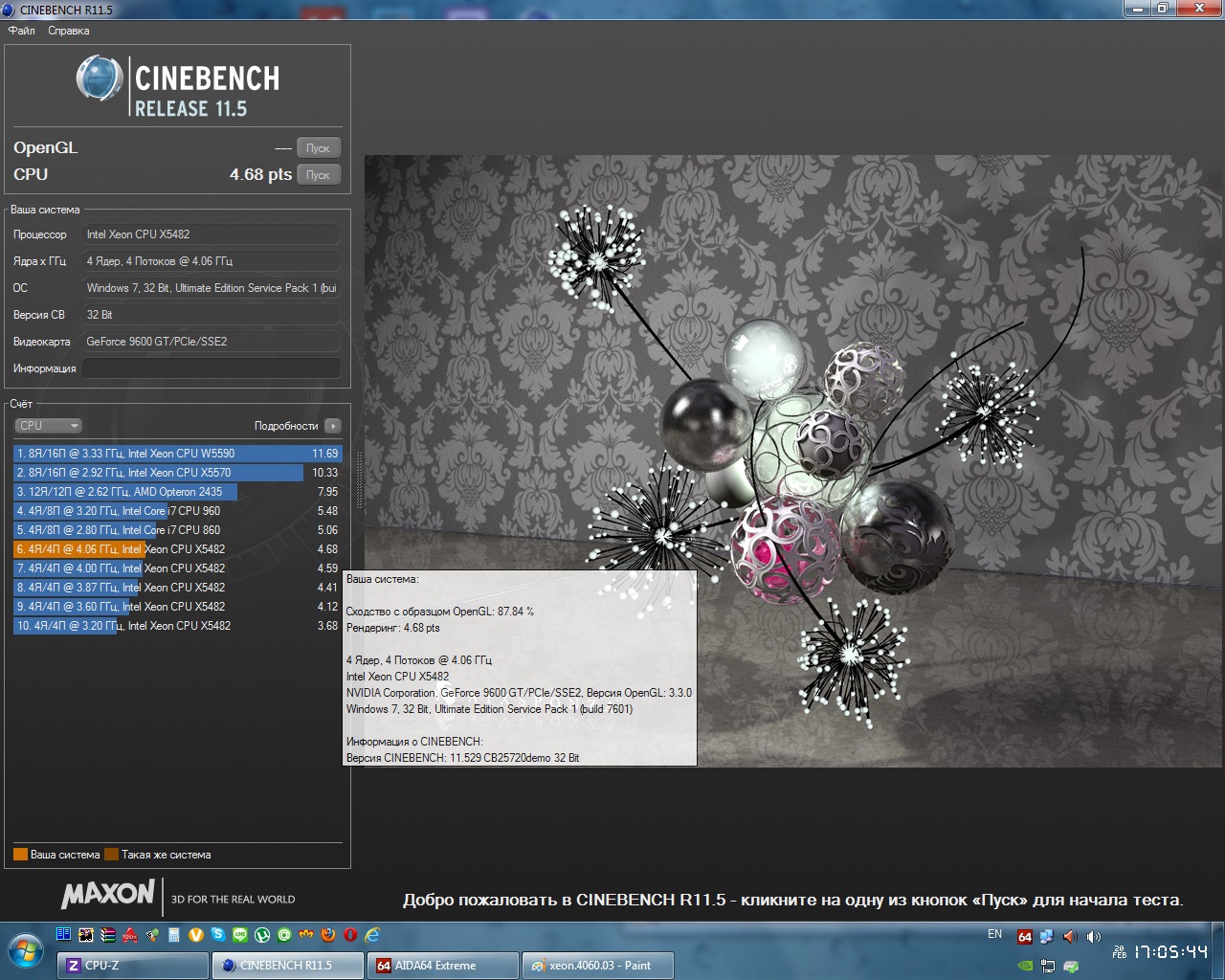Screen dimensions: 1225x980
Task: Click the side panel resize grip handle
Action: tap(360, 479)
